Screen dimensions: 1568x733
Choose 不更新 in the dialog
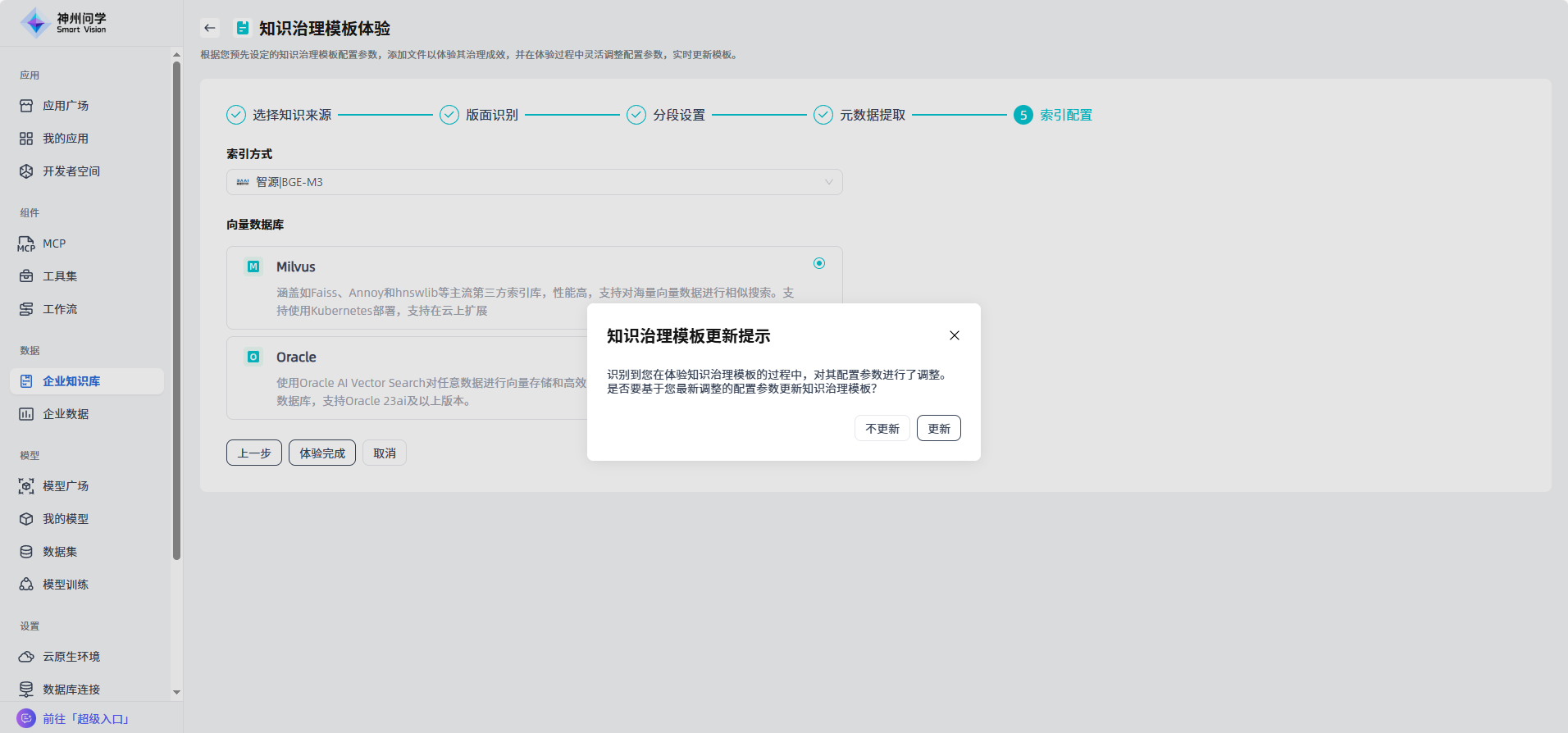click(x=882, y=429)
